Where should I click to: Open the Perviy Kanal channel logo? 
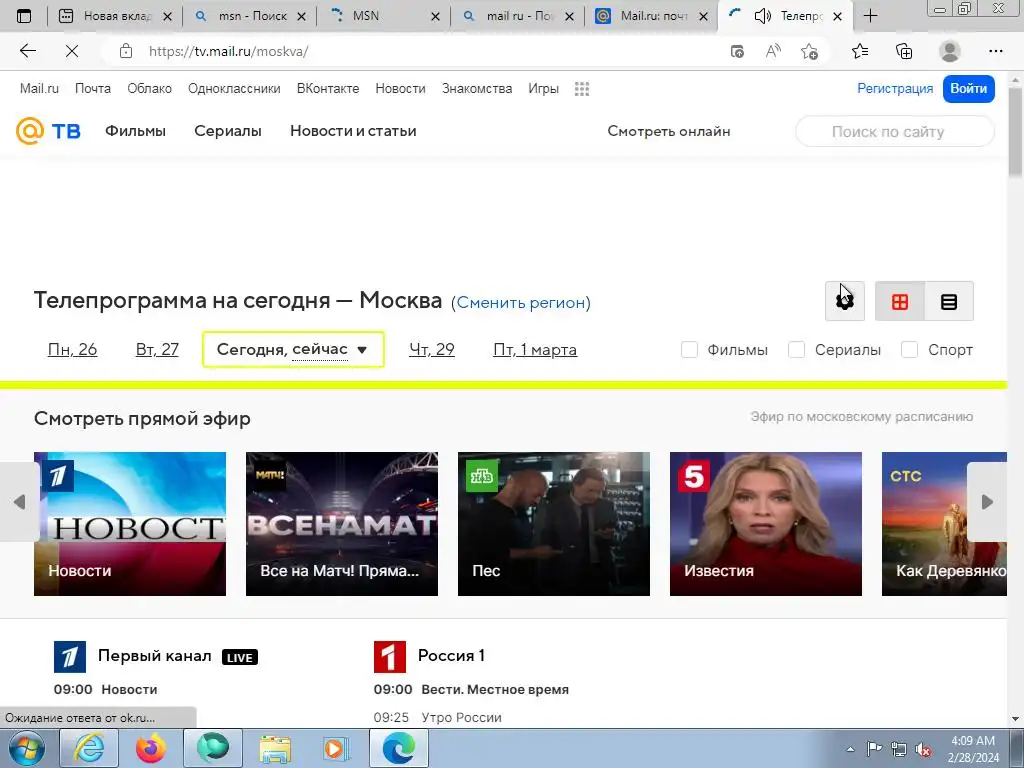pos(70,656)
